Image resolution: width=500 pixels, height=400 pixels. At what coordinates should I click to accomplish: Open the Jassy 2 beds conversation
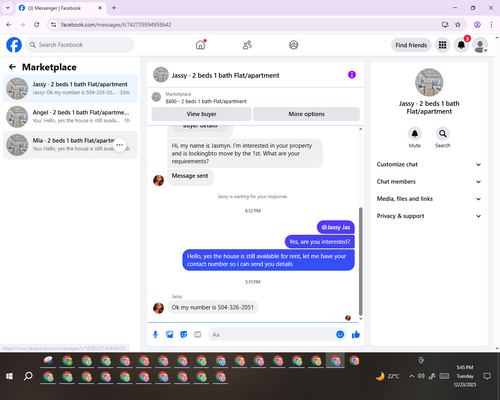(70, 89)
